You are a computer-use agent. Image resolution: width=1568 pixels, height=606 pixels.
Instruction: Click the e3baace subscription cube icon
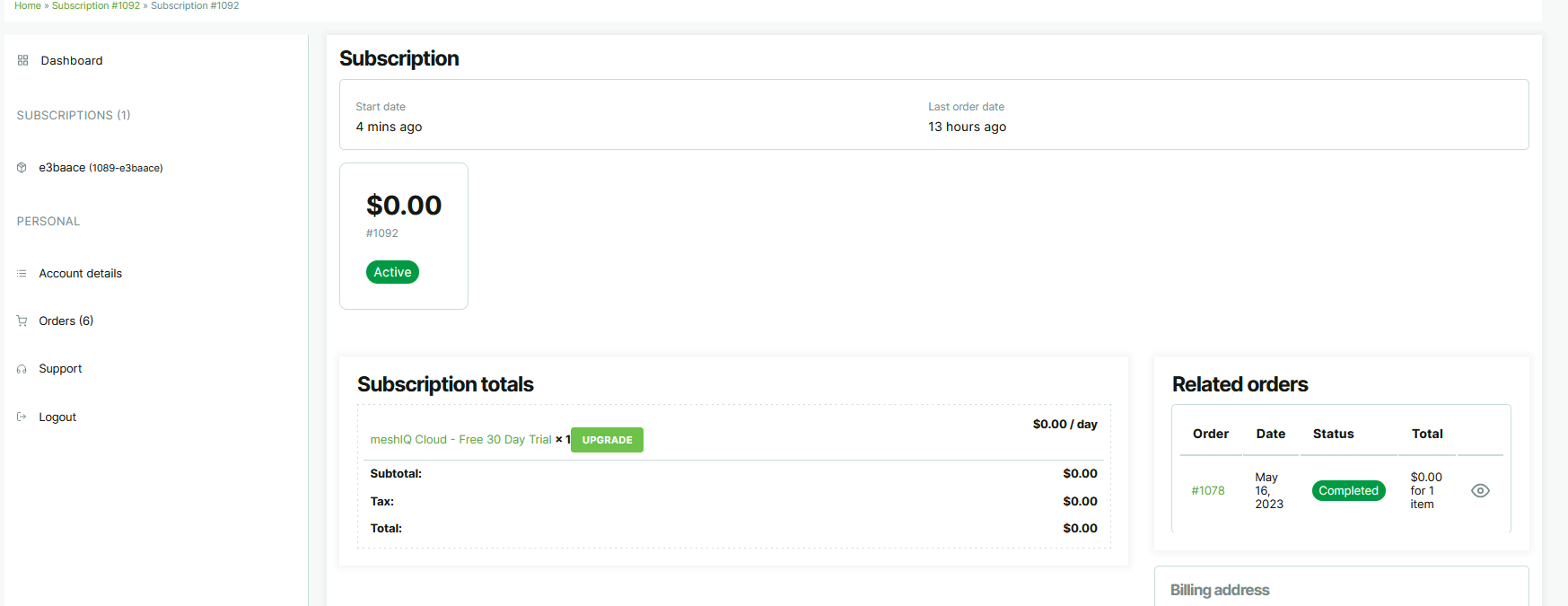(x=22, y=168)
